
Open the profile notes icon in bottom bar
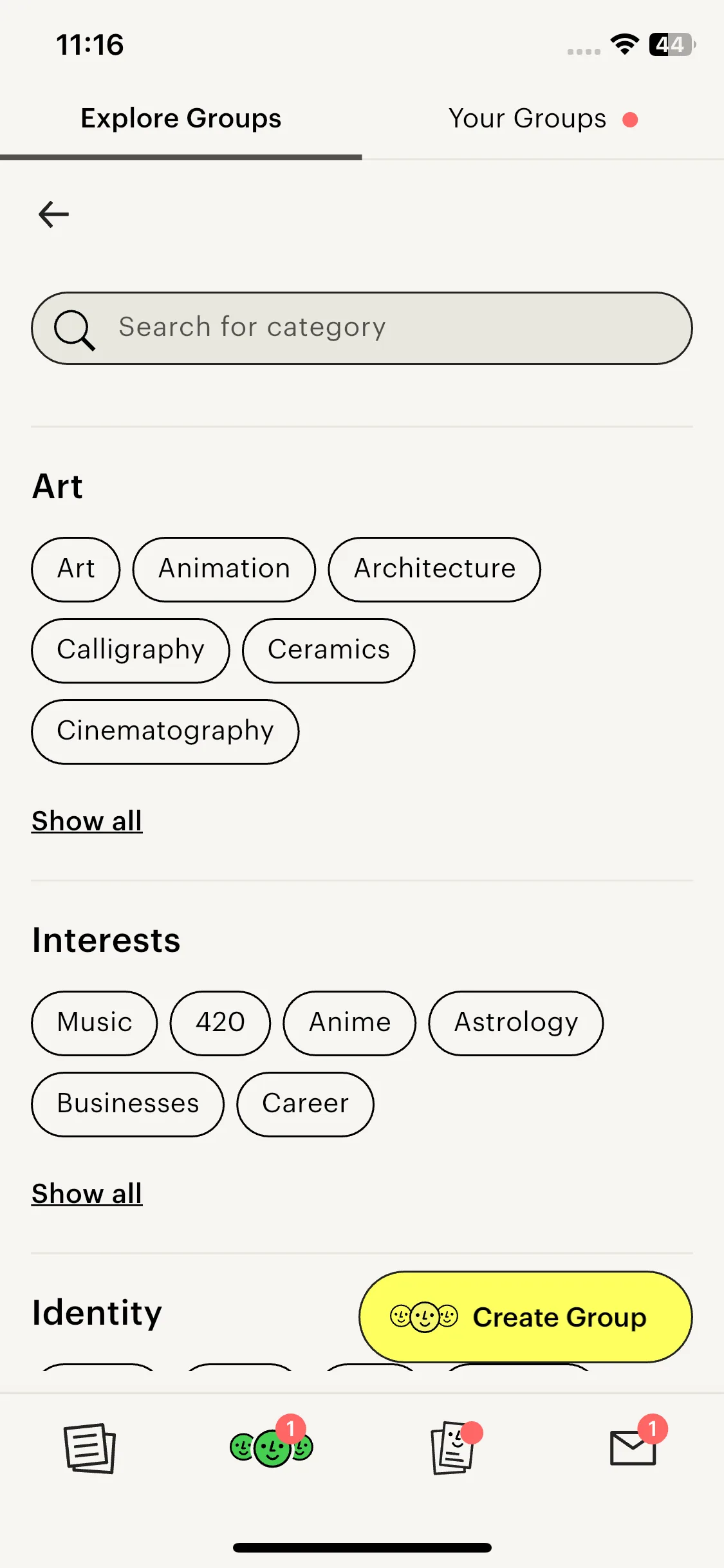coord(453,1448)
